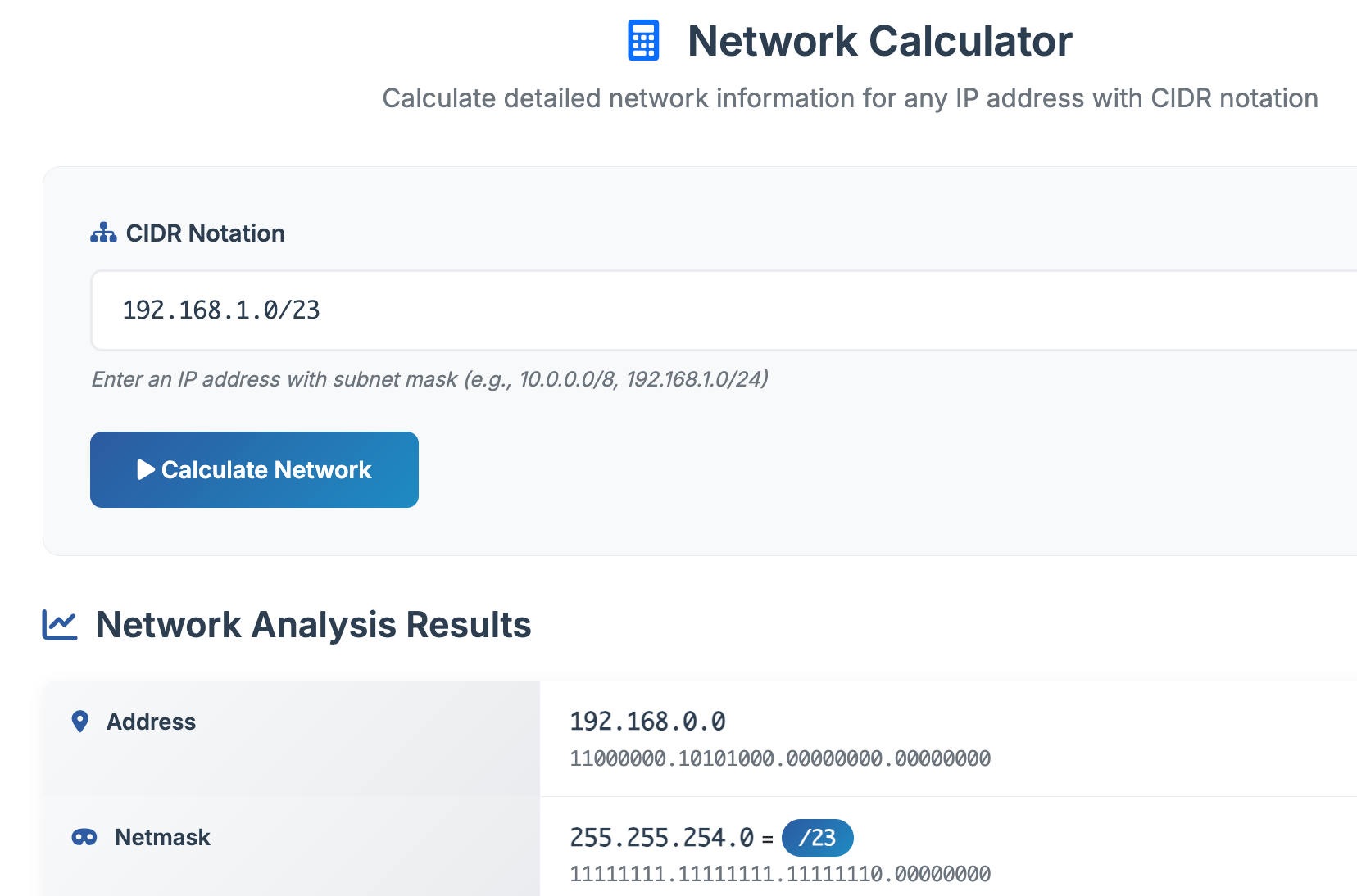Click the location pin icon in Address row
This screenshot has width=1357, height=896.
[x=80, y=722]
